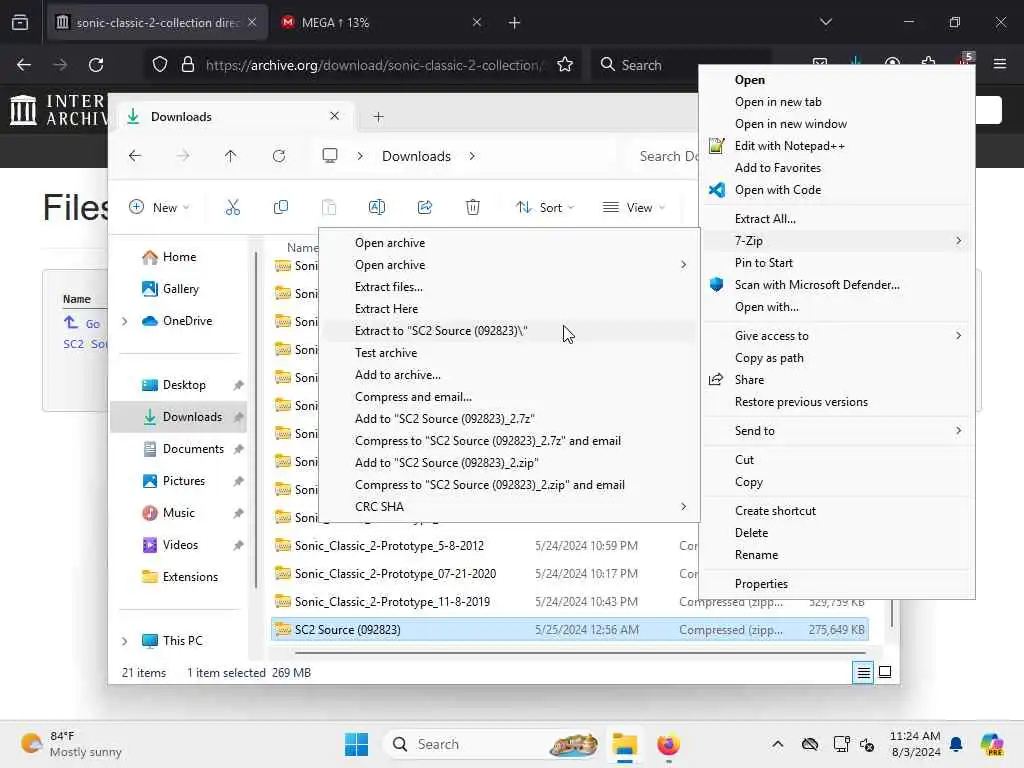The width and height of the screenshot is (1024, 768).
Task: Open the notification bell in taskbar
Action: 956,744
